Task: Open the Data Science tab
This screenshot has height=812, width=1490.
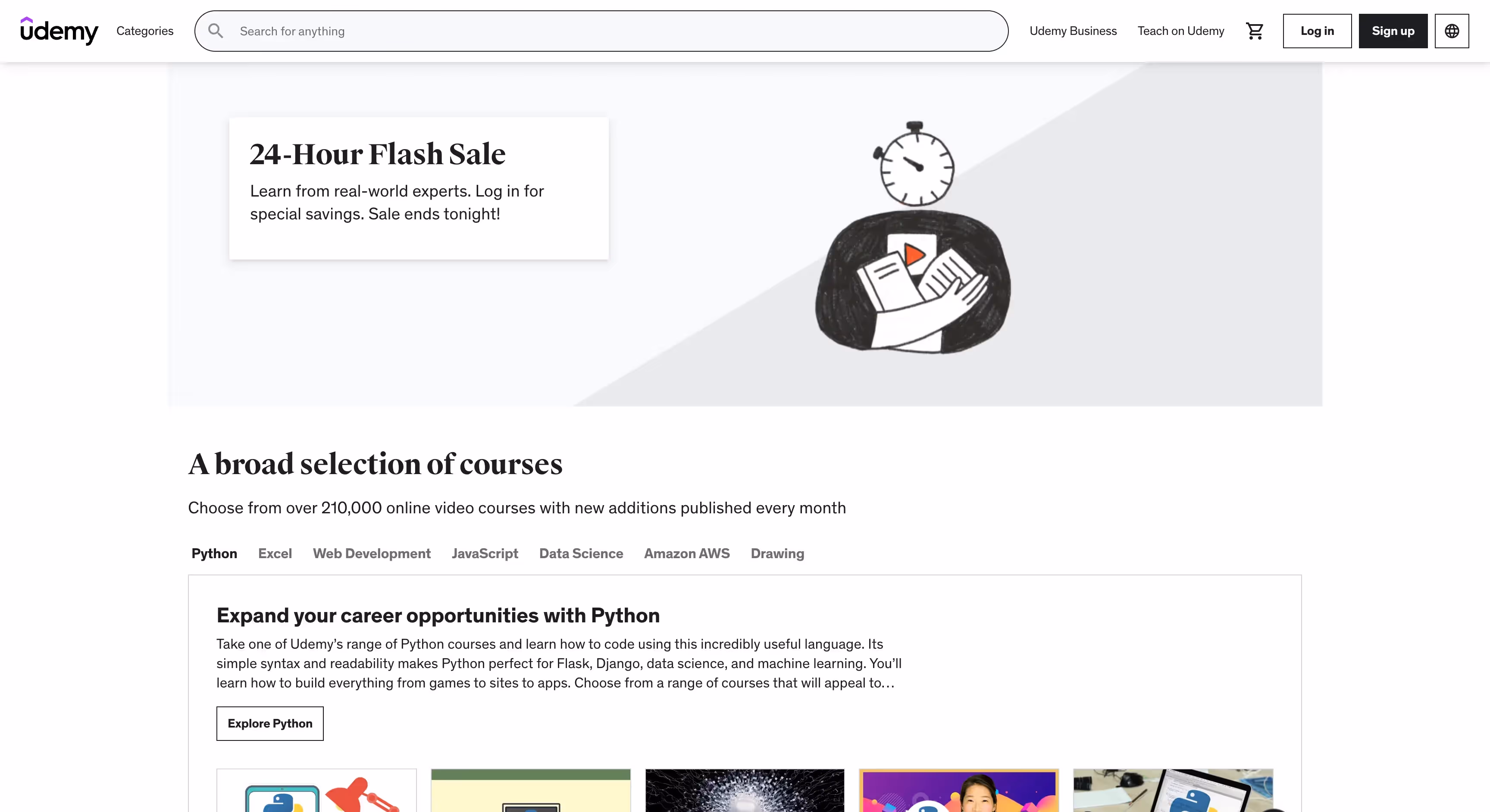Action: 581,553
